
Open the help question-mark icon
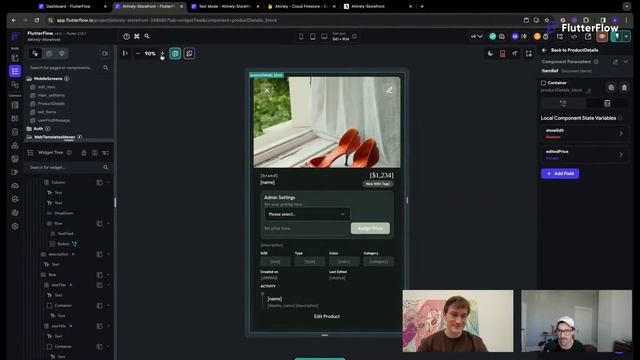tap(127, 36)
